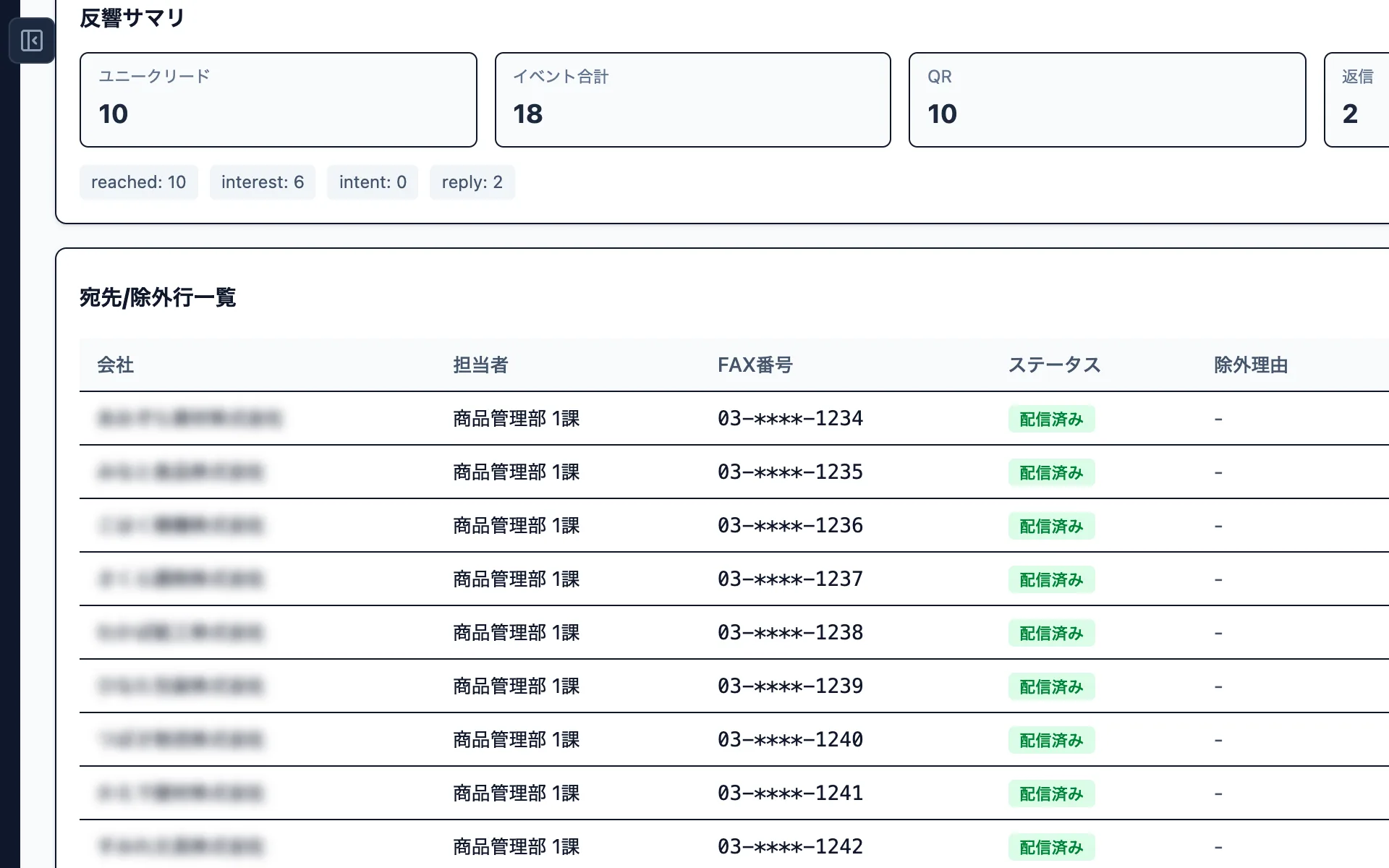
Task: Open the ユニークリード summary card
Action: click(279, 100)
